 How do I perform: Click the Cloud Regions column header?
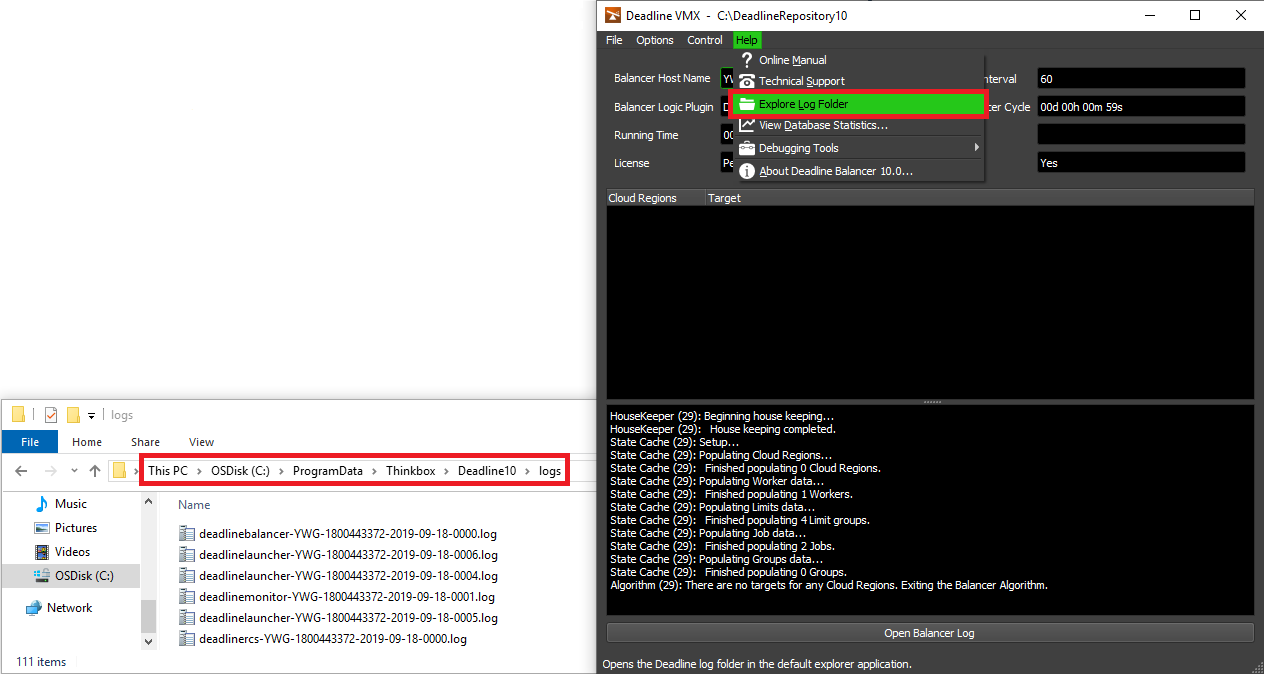click(x=656, y=198)
